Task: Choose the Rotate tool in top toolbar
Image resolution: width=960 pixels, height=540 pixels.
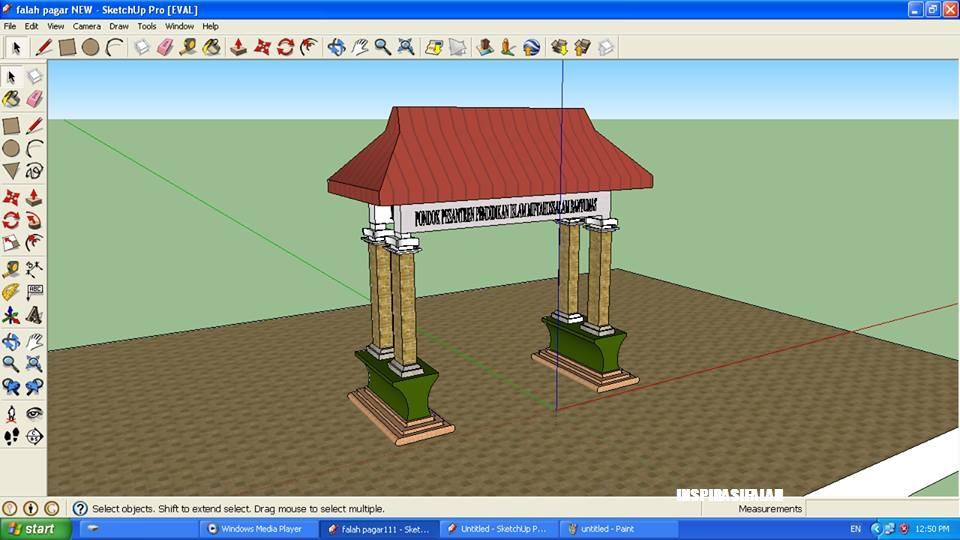Action: tap(285, 47)
